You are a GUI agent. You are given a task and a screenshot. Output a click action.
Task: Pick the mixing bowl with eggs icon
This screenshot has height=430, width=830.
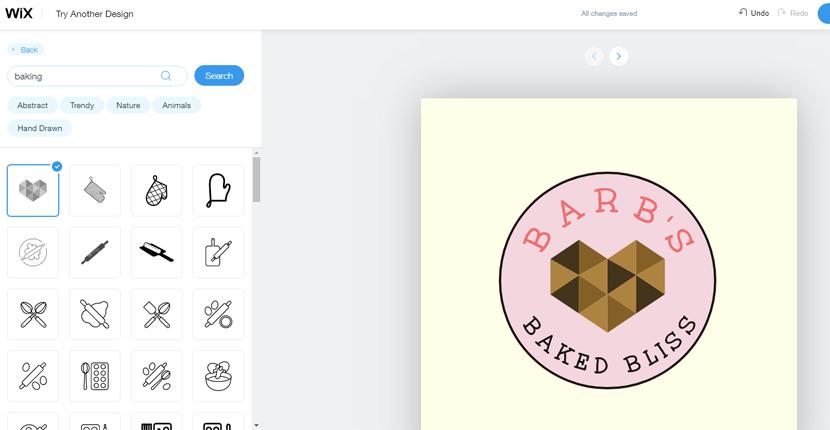(218, 376)
